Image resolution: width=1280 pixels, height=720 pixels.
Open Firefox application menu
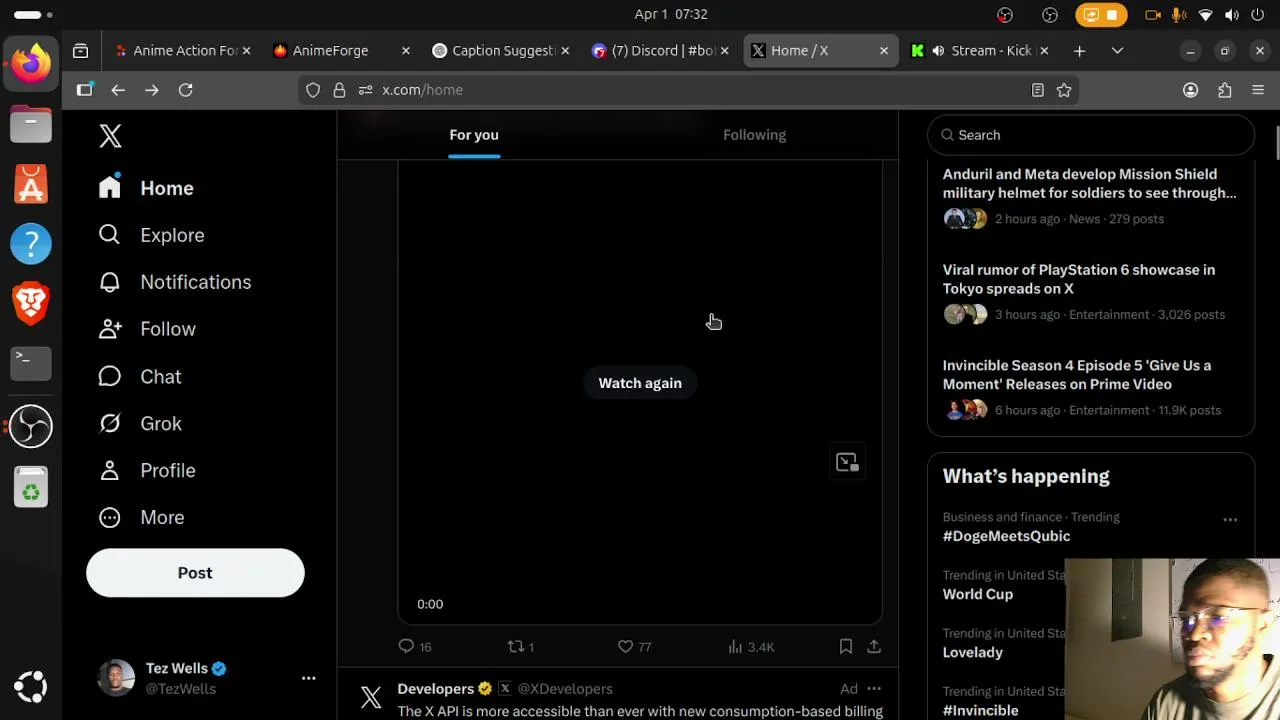pos(1258,90)
